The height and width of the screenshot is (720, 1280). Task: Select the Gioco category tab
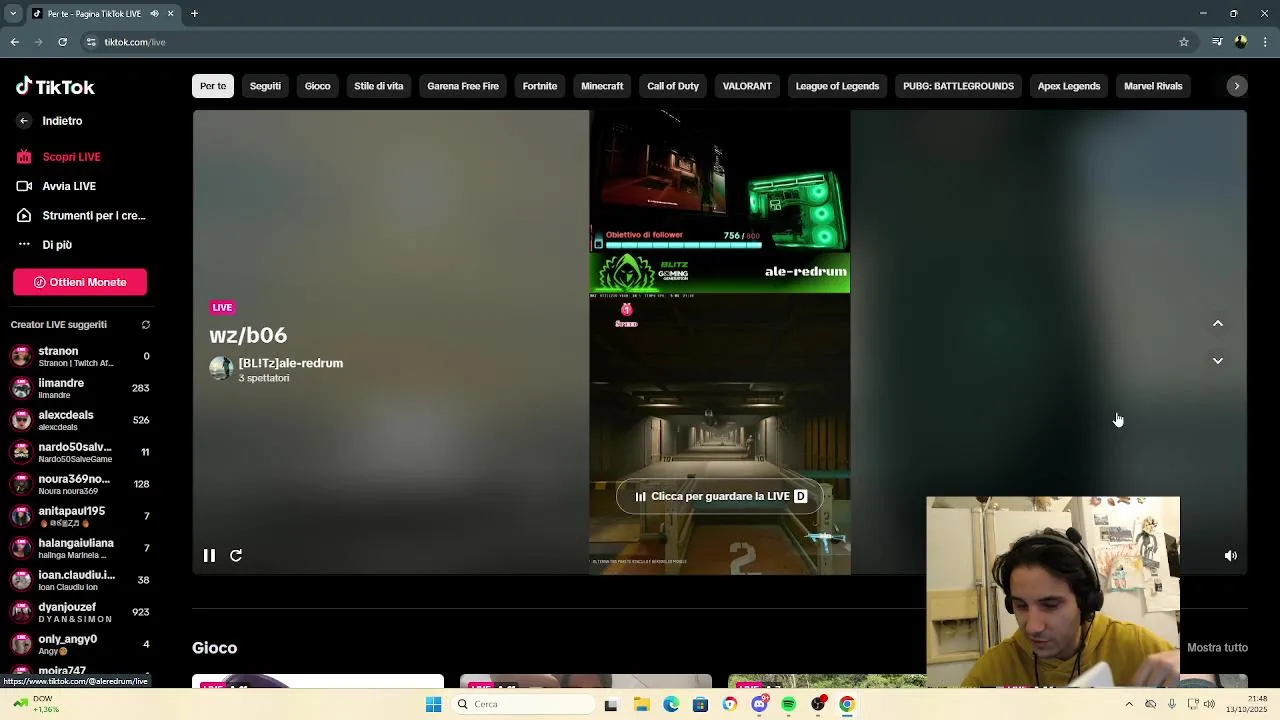(x=317, y=86)
